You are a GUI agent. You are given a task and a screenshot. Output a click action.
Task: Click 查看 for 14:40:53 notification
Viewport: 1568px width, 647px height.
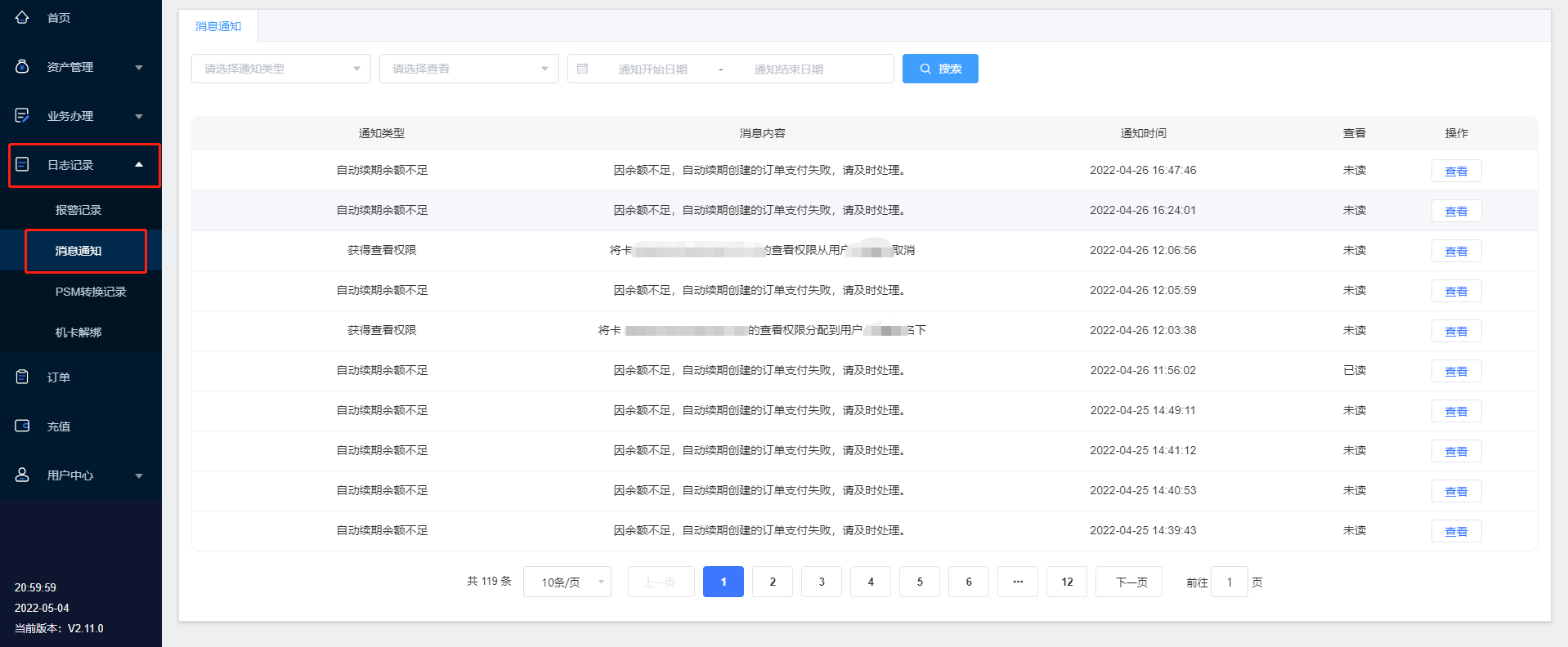pos(1456,491)
